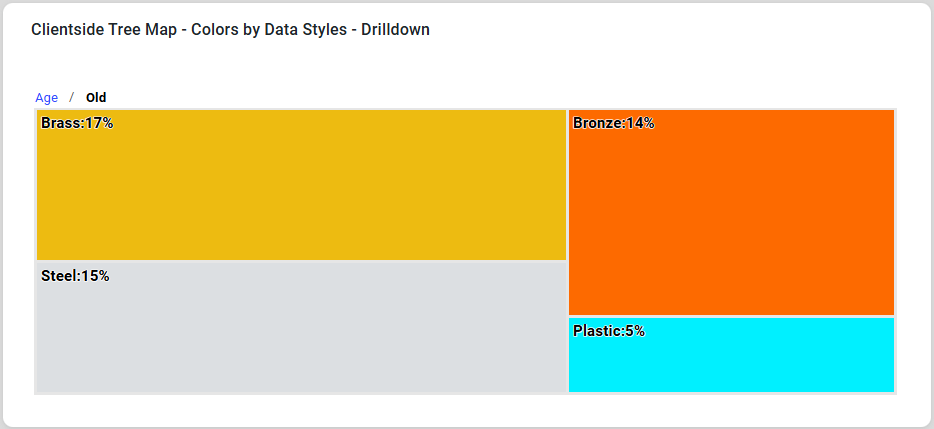The height and width of the screenshot is (429, 934).
Task: Click the "17%" value on Brass
Action: (99, 124)
